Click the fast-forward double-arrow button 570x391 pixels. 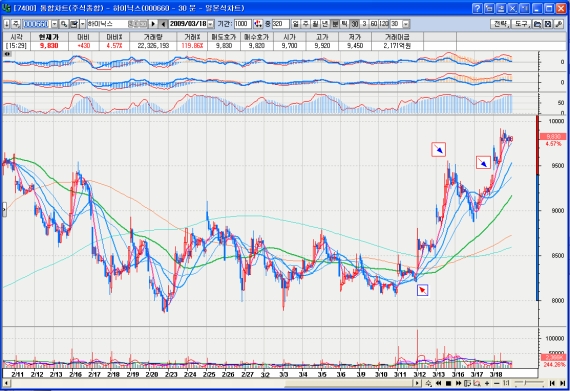point(458,383)
